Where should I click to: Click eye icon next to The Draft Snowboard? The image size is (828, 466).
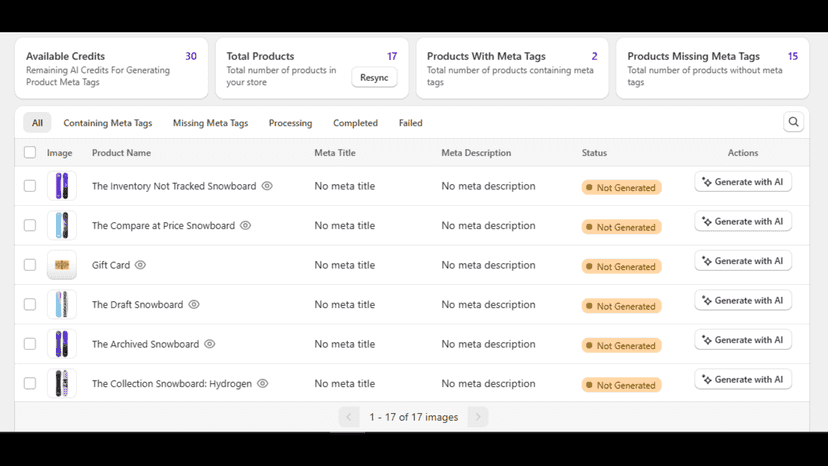pos(194,304)
